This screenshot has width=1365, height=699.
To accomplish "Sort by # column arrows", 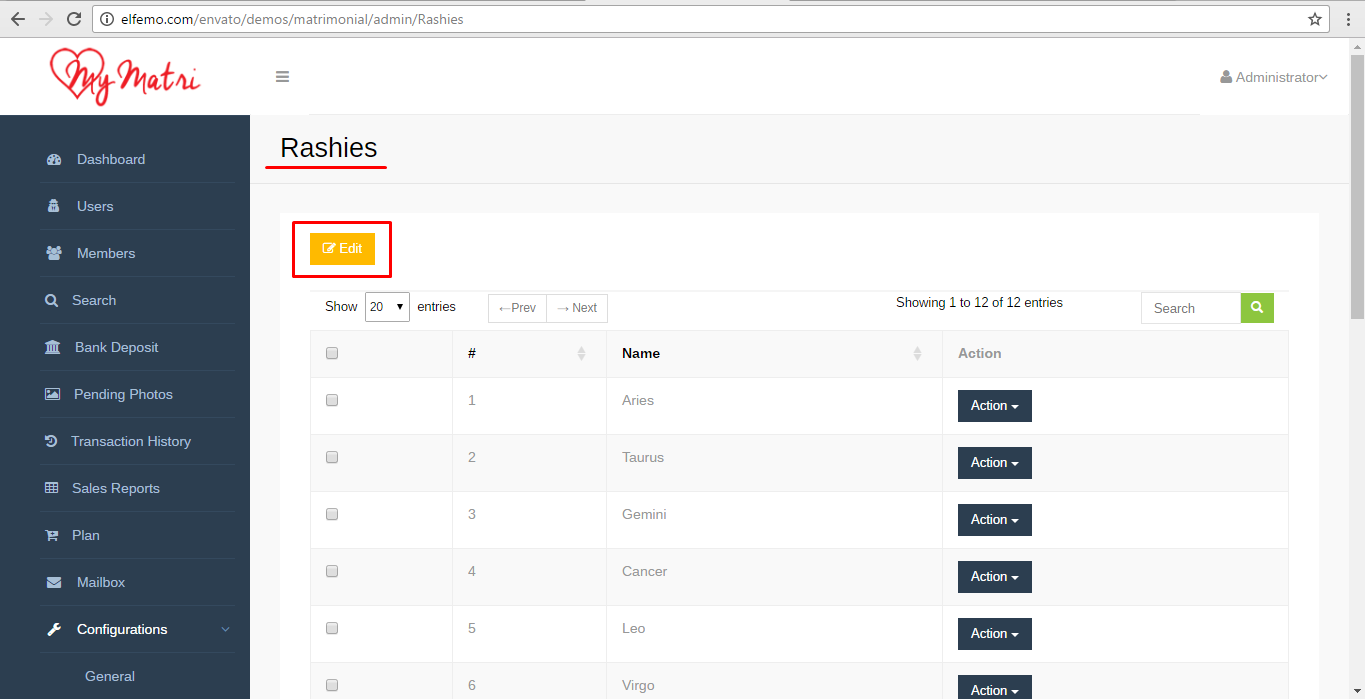I will pos(581,354).
